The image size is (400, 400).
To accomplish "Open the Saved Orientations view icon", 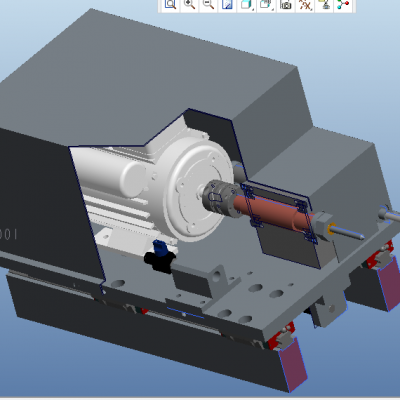I will click(265, 4).
